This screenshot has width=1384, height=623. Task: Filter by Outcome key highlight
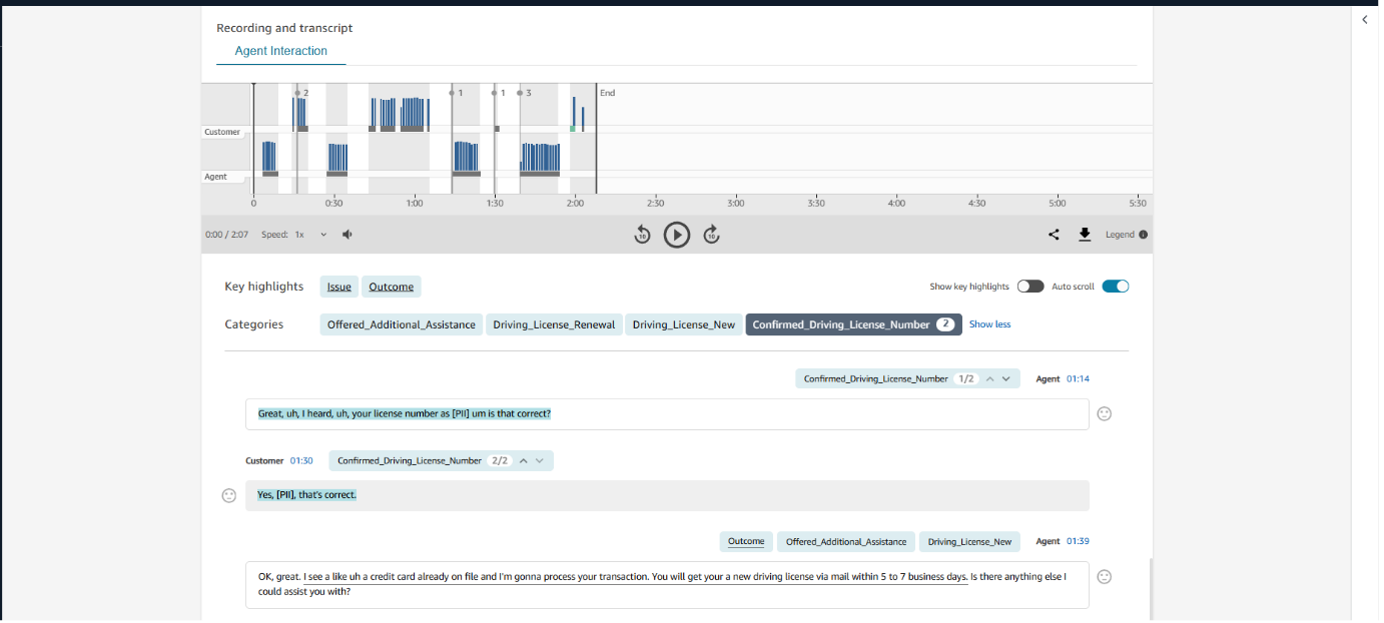click(391, 287)
